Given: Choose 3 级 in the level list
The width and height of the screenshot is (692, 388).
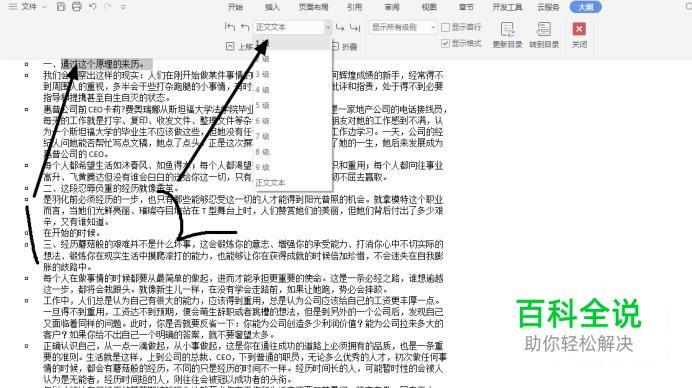Looking at the screenshot, I should pos(292,74).
